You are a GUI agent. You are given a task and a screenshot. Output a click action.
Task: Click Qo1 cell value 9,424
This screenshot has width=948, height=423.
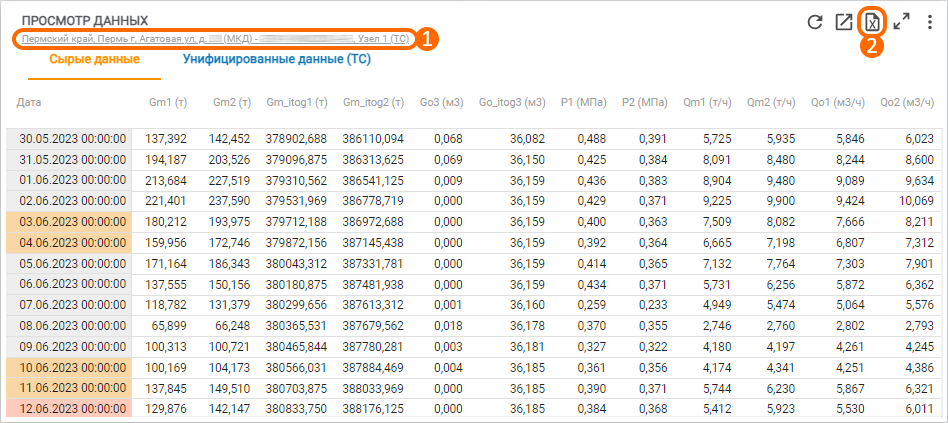849,201
